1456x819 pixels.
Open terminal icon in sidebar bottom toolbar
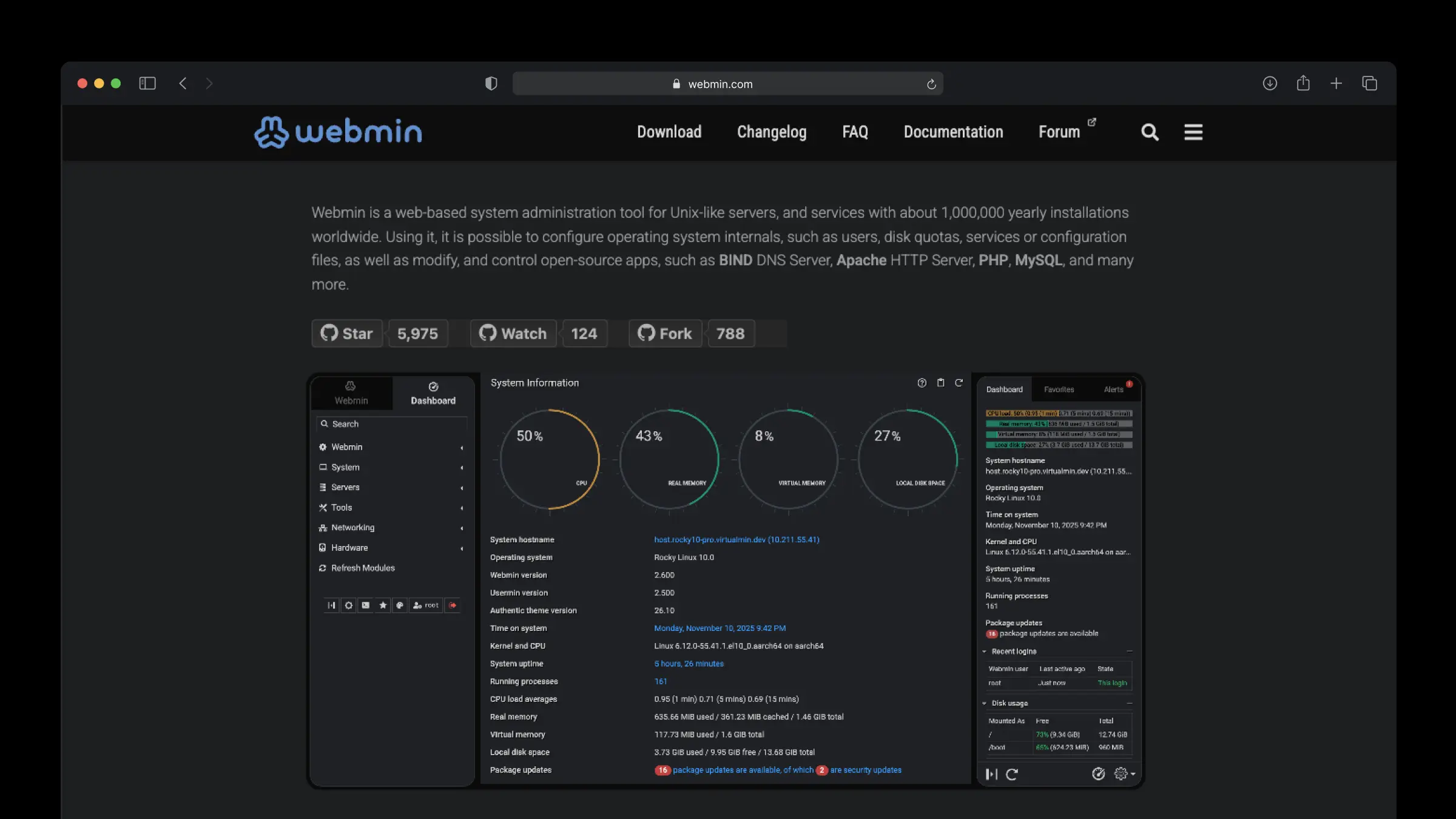(x=366, y=605)
